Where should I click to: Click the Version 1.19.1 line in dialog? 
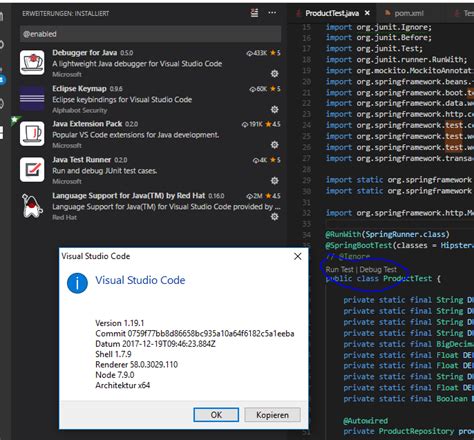tap(120, 323)
